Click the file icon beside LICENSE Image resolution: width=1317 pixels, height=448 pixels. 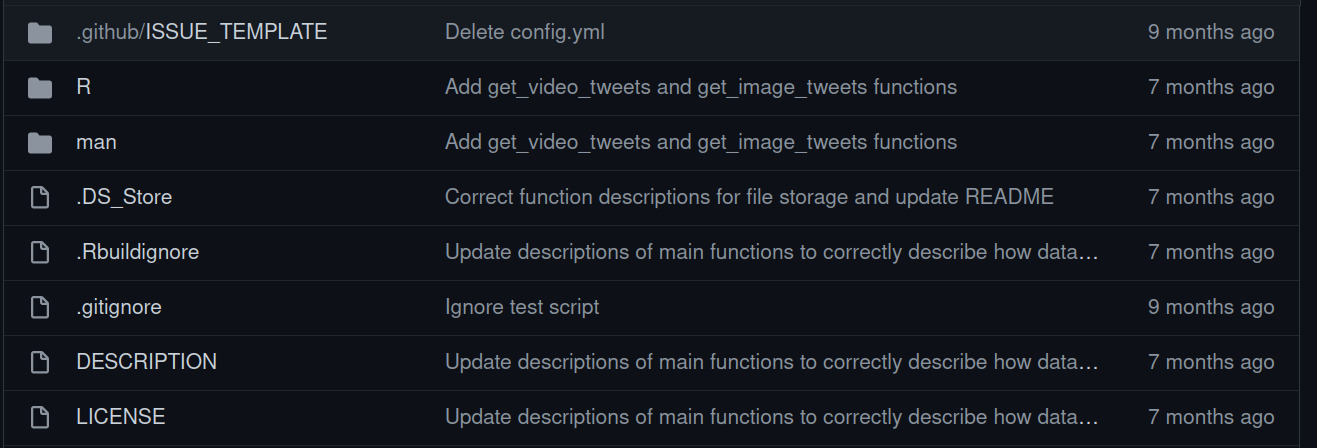(40, 418)
